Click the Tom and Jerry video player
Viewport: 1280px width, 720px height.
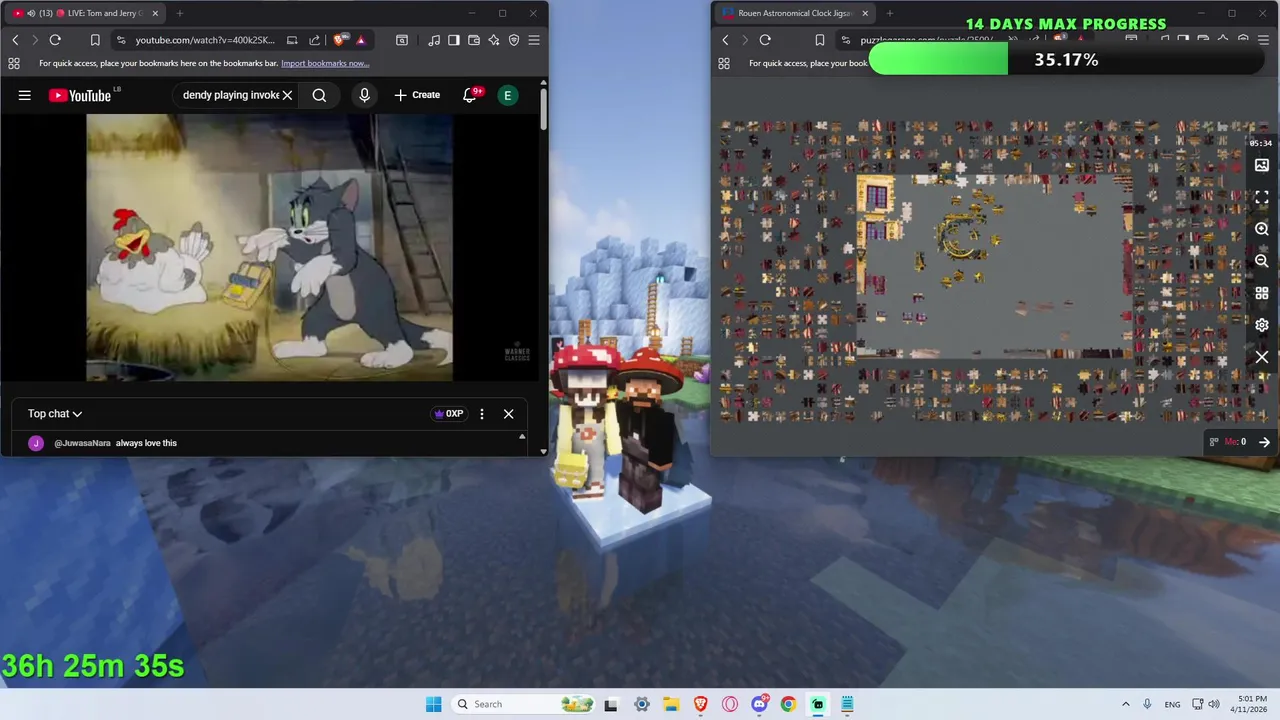269,247
